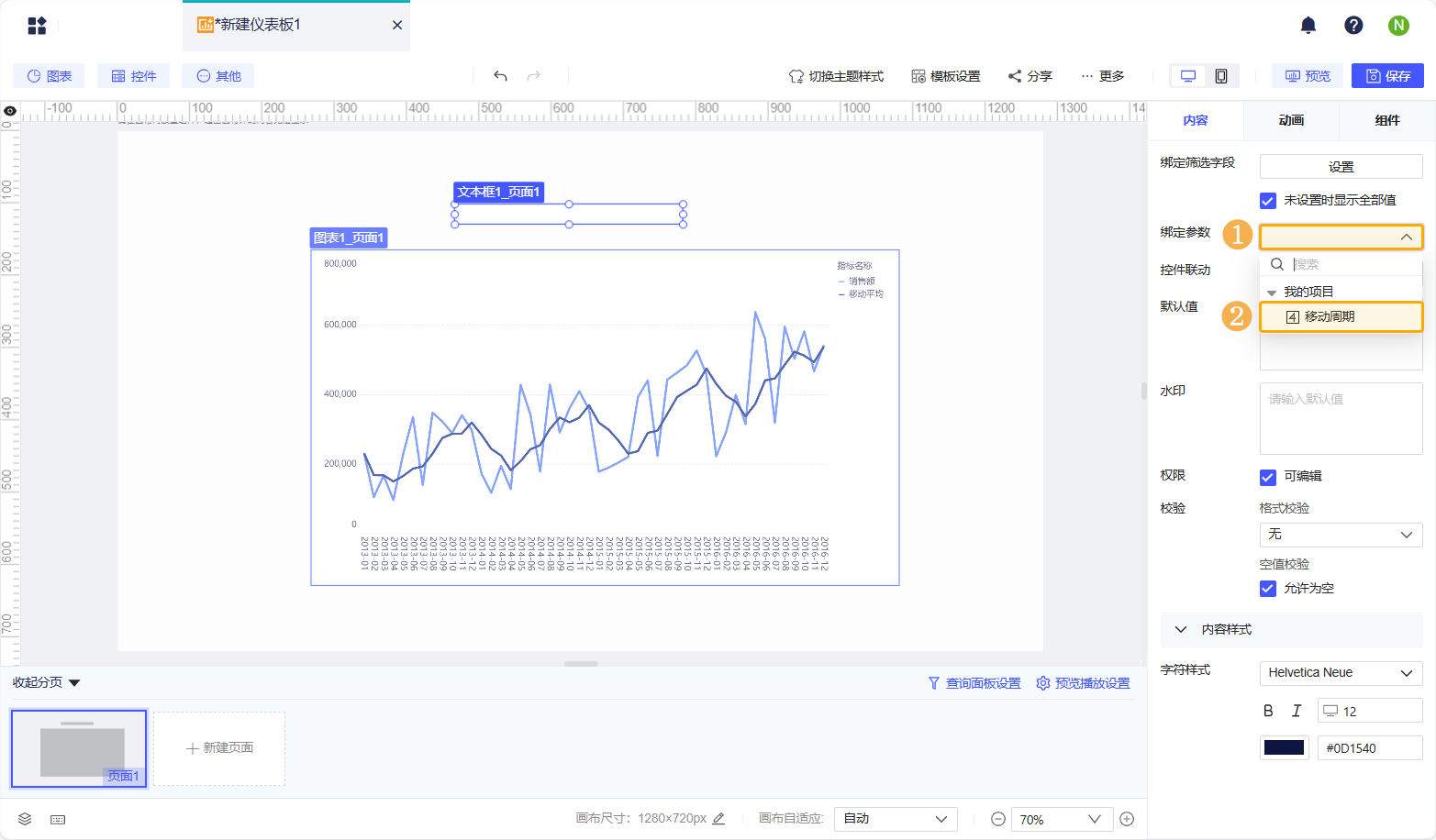The width and height of the screenshot is (1436, 840).
Task: Redo the last action
Action: tap(534, 76)
